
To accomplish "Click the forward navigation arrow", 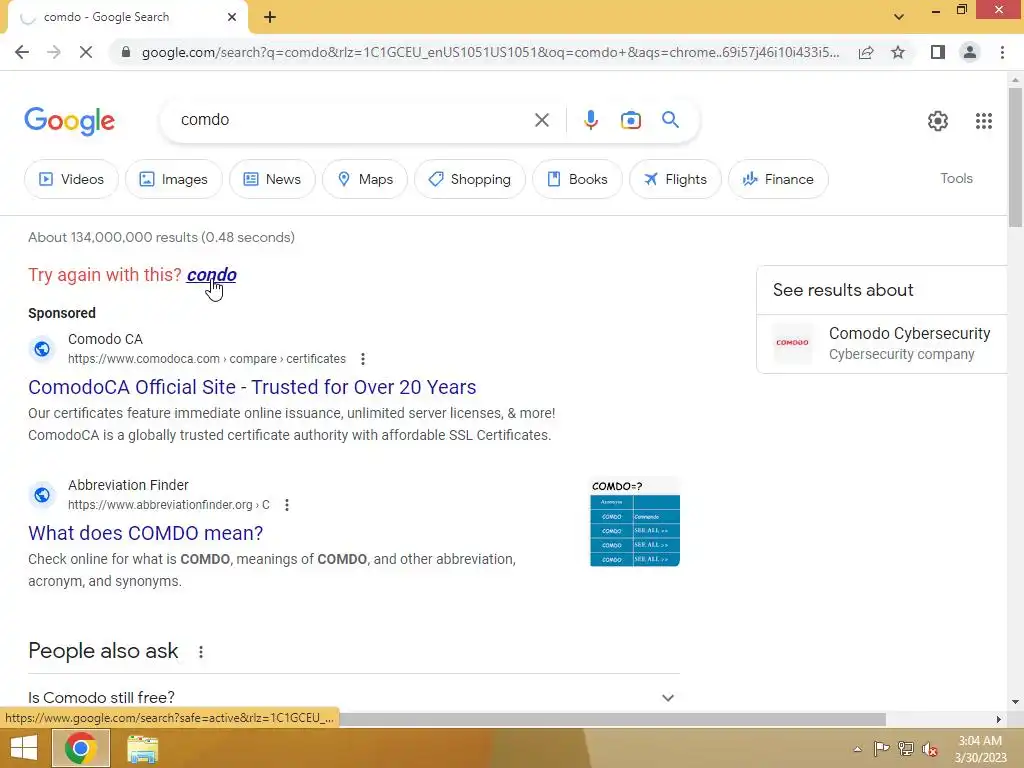I will 54,52.
